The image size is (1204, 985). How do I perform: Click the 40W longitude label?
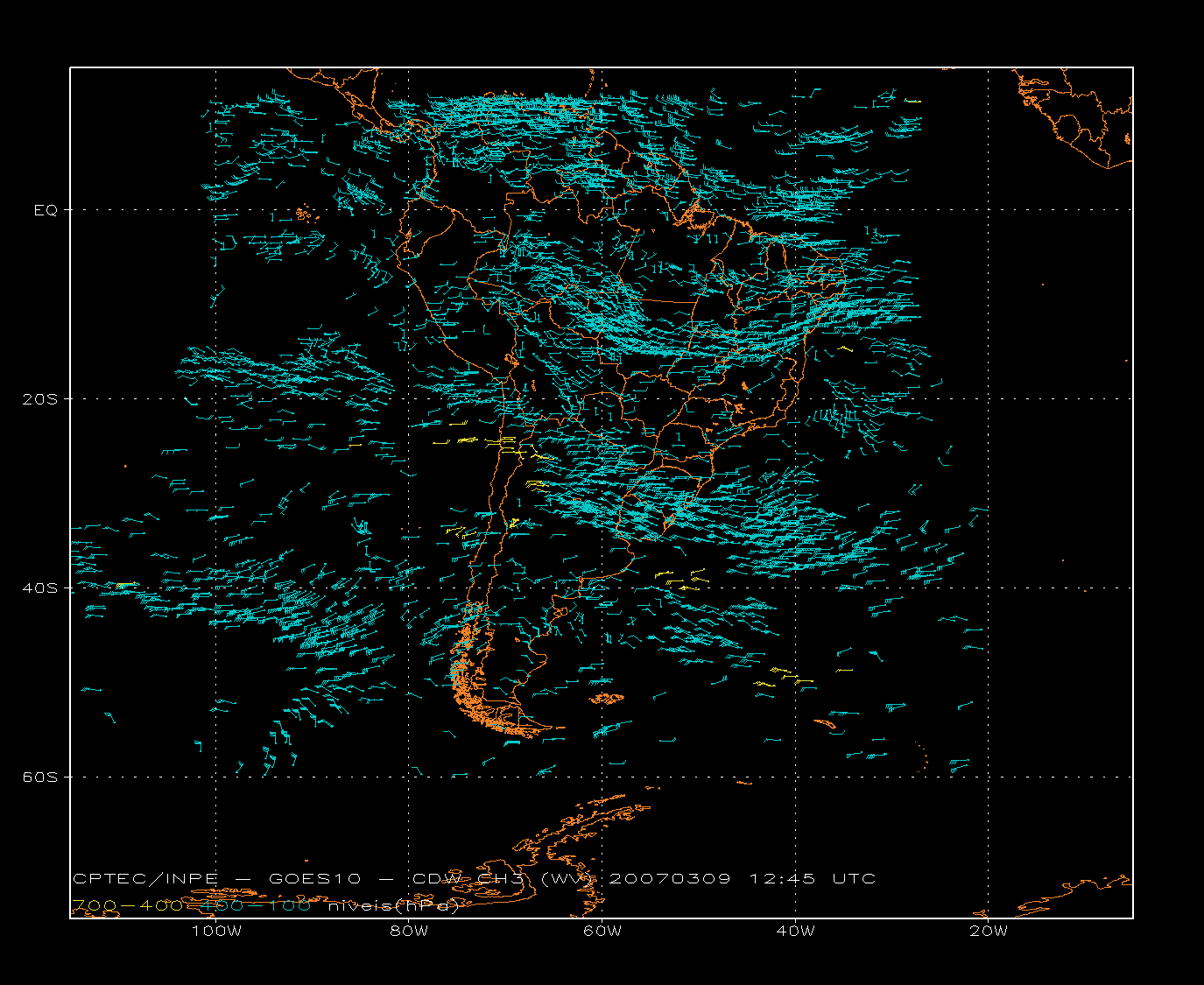pos(795,931)
